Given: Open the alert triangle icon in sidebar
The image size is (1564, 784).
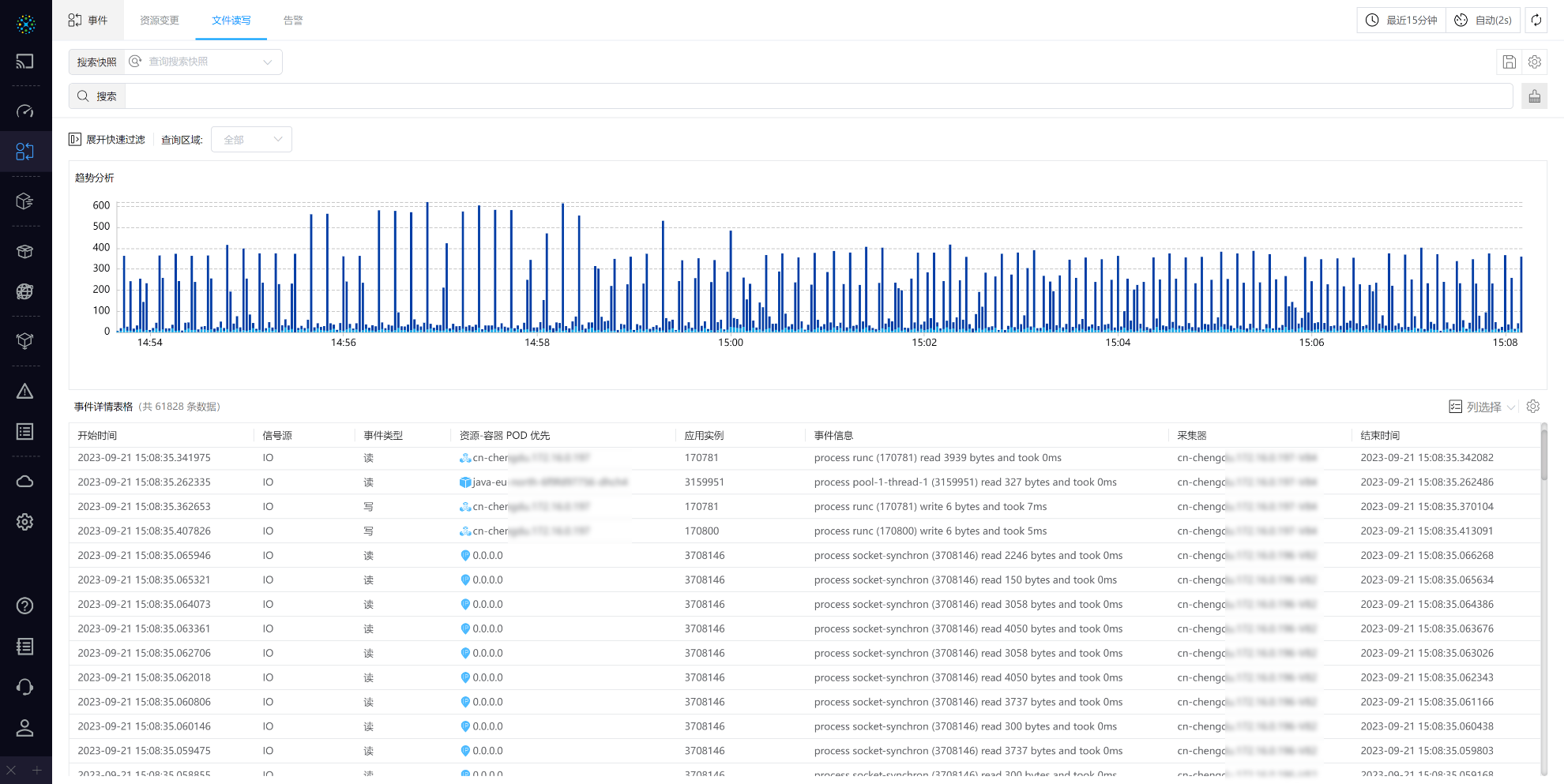Looking at the screenshot, I should [25, 392].
